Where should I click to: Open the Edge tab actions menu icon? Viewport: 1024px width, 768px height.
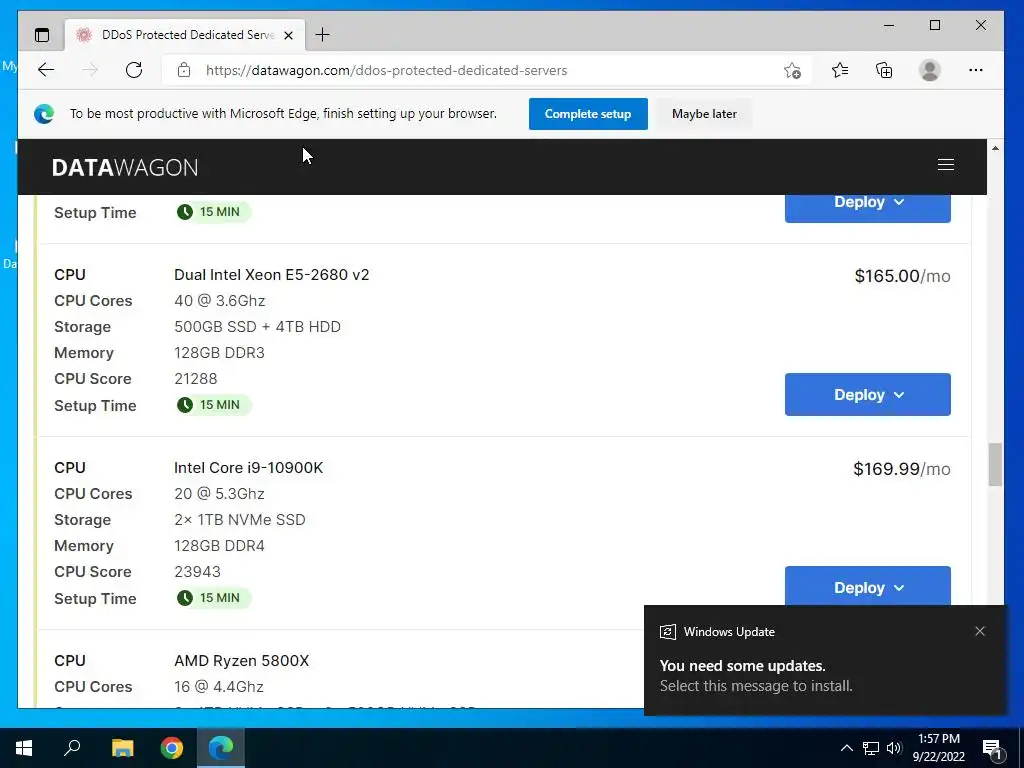click(42, 35)
